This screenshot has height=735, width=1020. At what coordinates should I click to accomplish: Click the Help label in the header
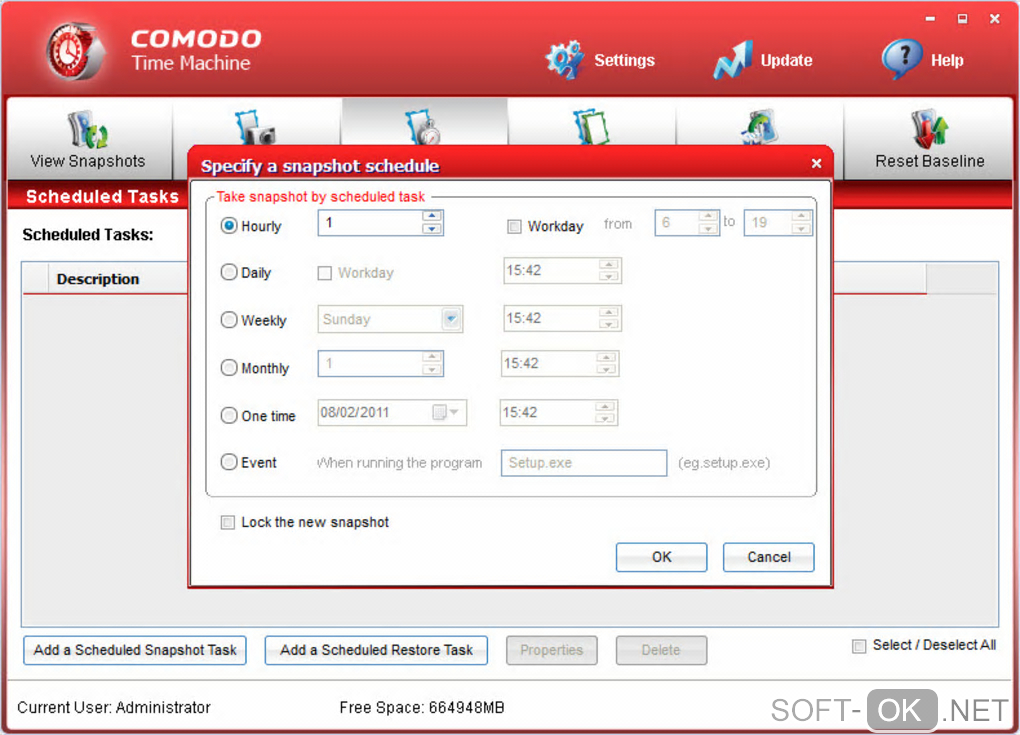coord(946,60)
